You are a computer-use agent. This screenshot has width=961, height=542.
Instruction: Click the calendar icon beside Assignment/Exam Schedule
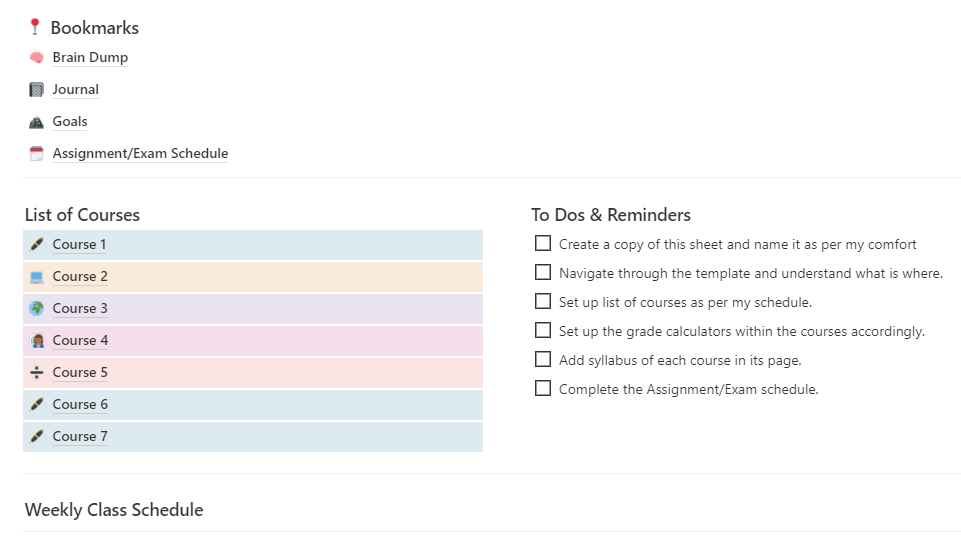click(36, 154)
